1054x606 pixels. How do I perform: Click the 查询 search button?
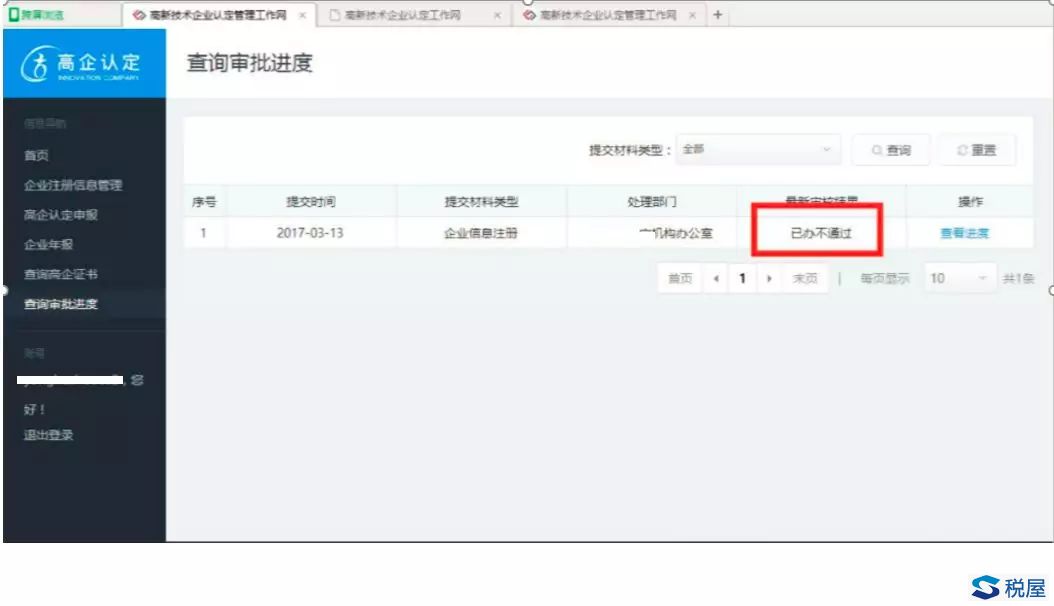[889, 149]
